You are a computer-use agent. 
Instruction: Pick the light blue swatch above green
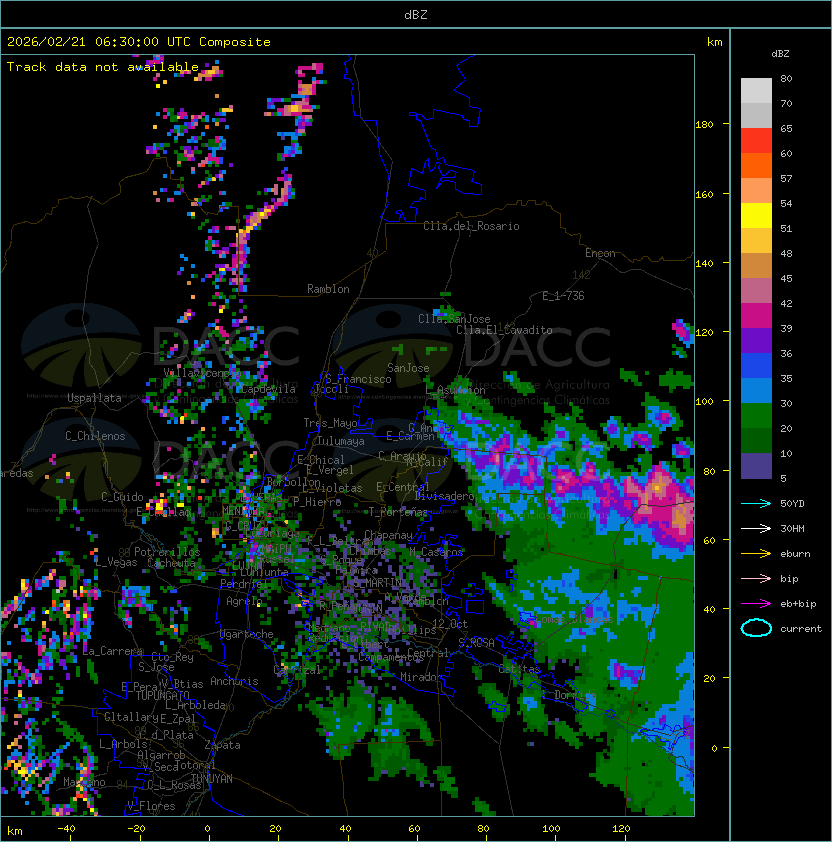click(756, 390)
